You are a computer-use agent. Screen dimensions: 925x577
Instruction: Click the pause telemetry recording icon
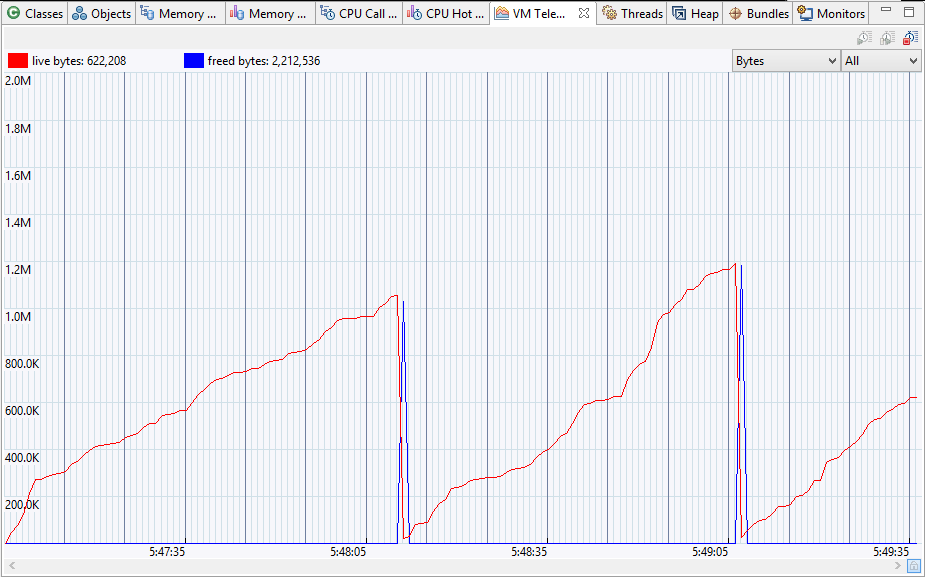pyautogui.click(x=887, y=38)
